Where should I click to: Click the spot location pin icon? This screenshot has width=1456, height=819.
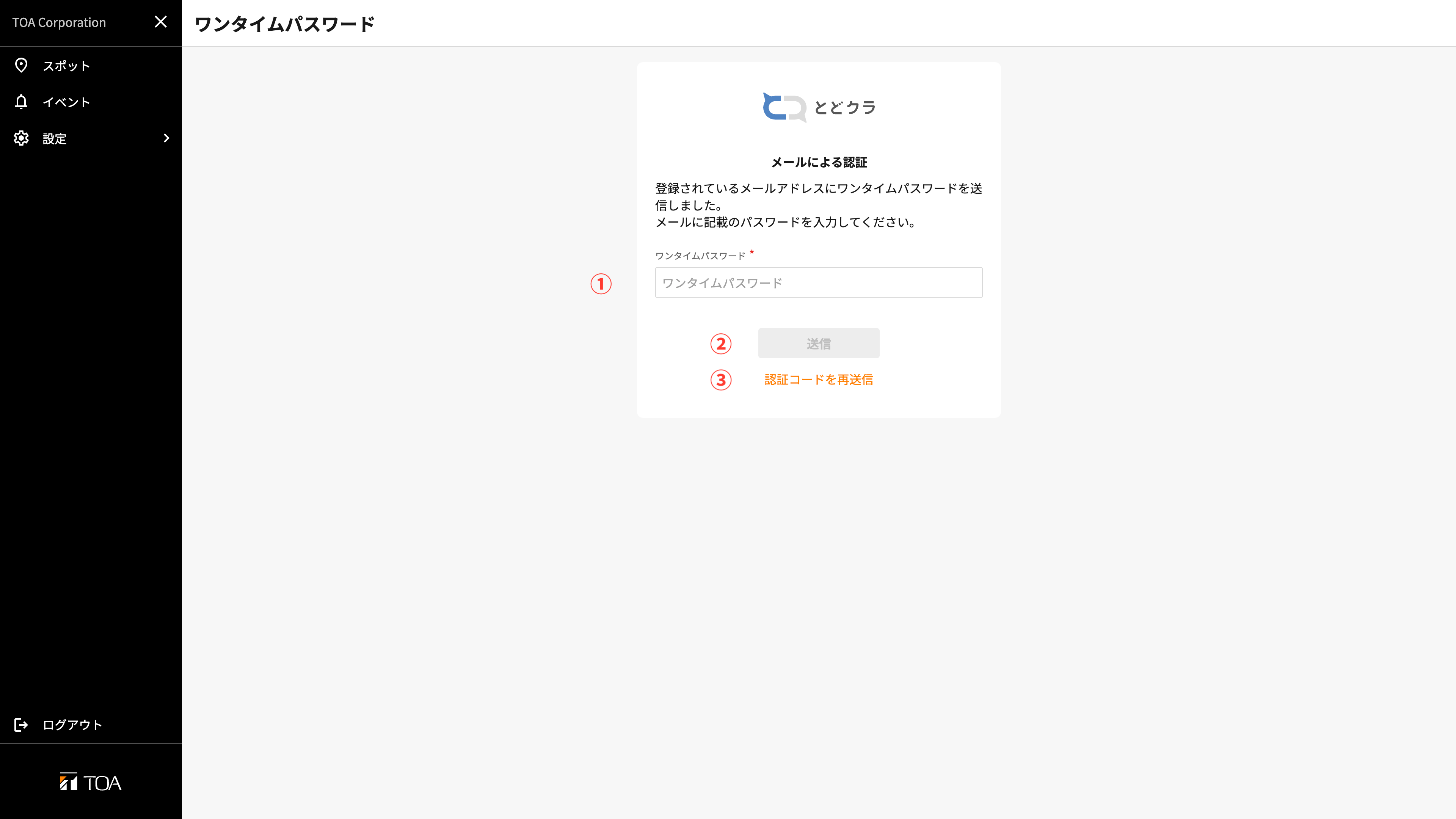click(x=21, y=66)
